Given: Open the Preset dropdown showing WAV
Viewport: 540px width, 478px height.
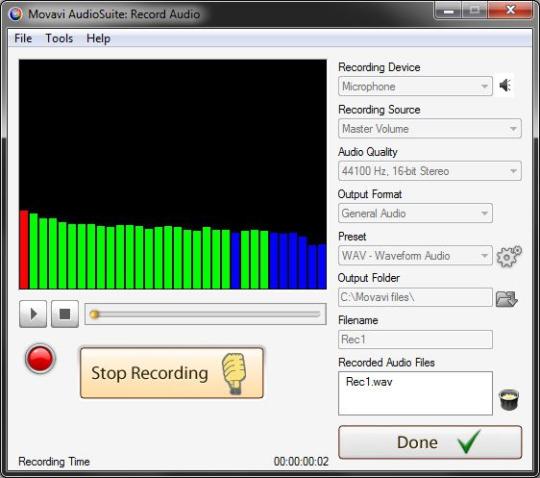Looking at the screenshot, I should tap(415, 256).
